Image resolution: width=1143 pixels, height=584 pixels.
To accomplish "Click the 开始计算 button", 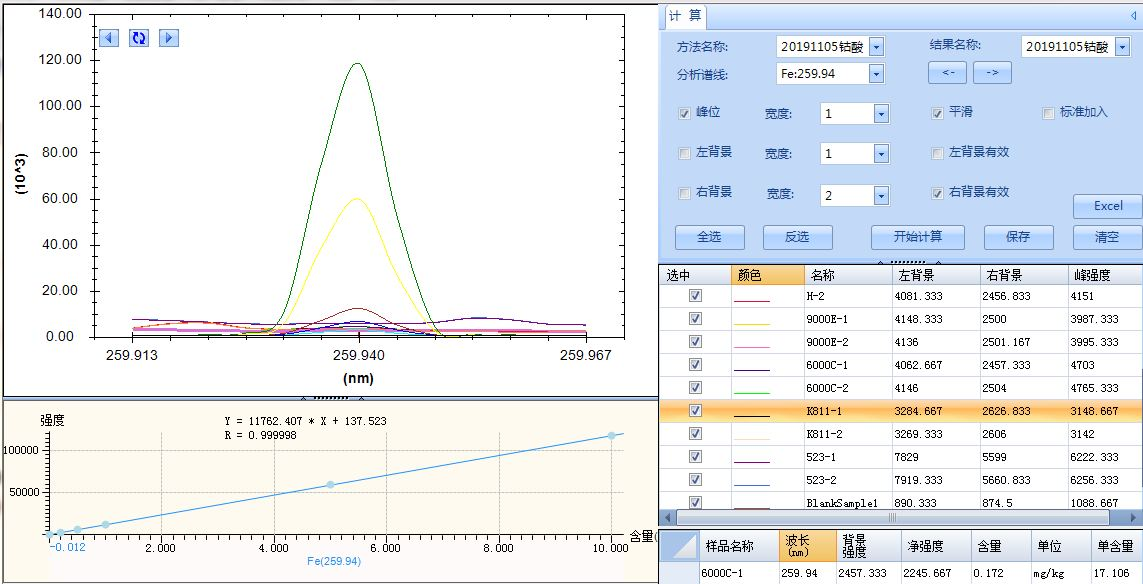I will point(916,237).
